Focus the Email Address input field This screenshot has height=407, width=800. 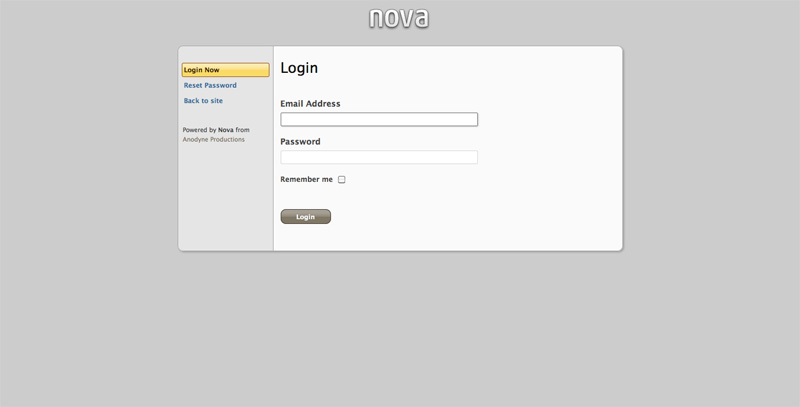tap(379, 120)
